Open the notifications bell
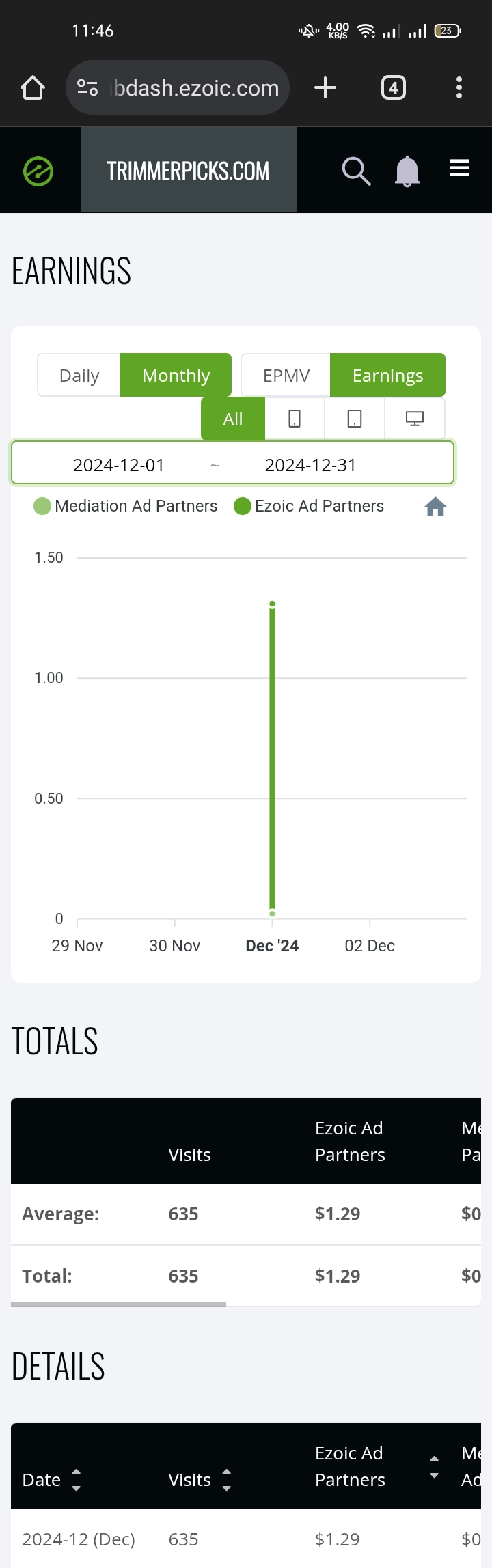 point(407,171)
